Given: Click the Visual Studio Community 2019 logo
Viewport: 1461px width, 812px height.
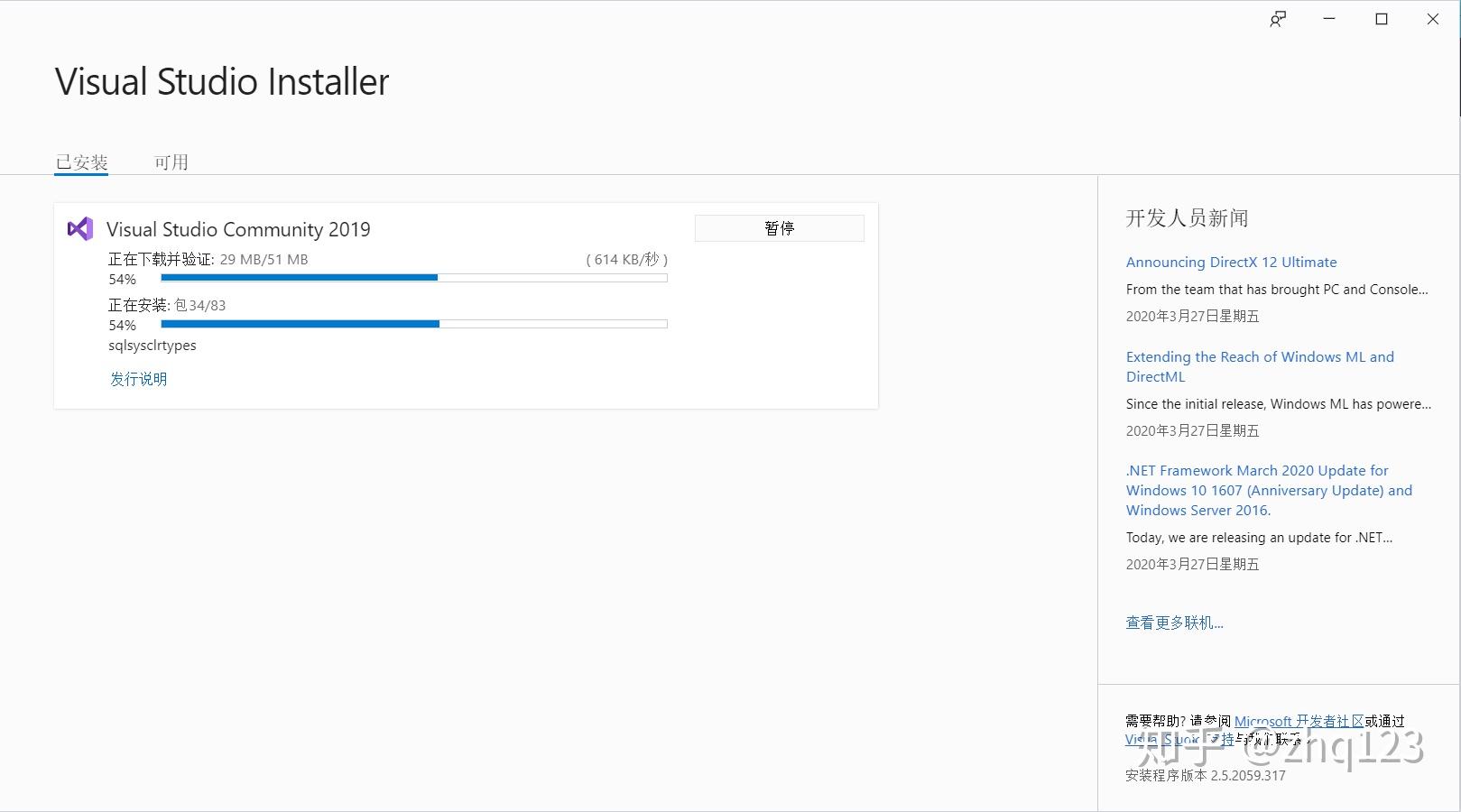Looking at the screenshot, I should [79, 228].
